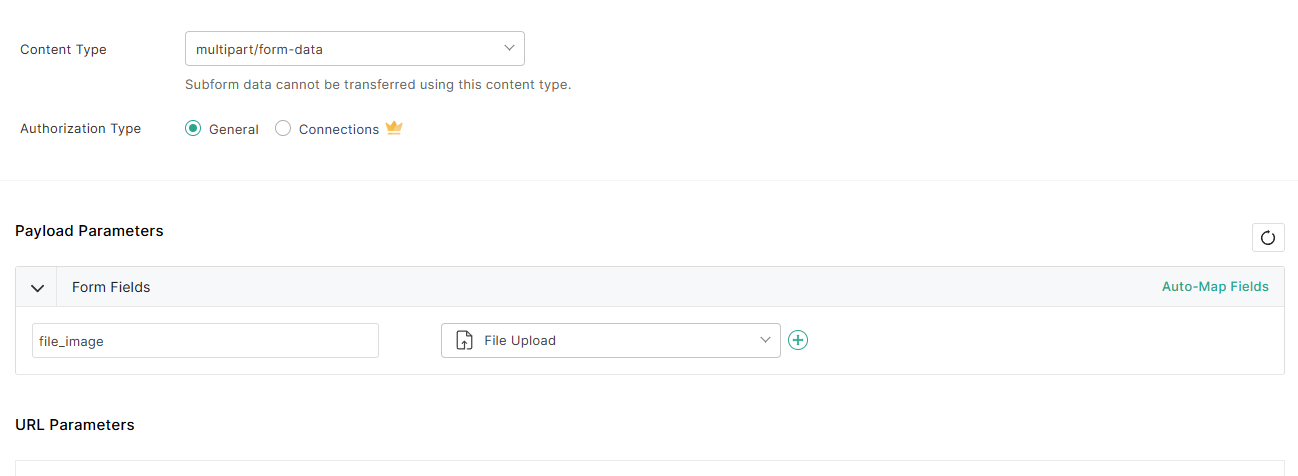Click the Content Type dropdown arrow
1298x476 pixels.
click(x=509, y=48)
